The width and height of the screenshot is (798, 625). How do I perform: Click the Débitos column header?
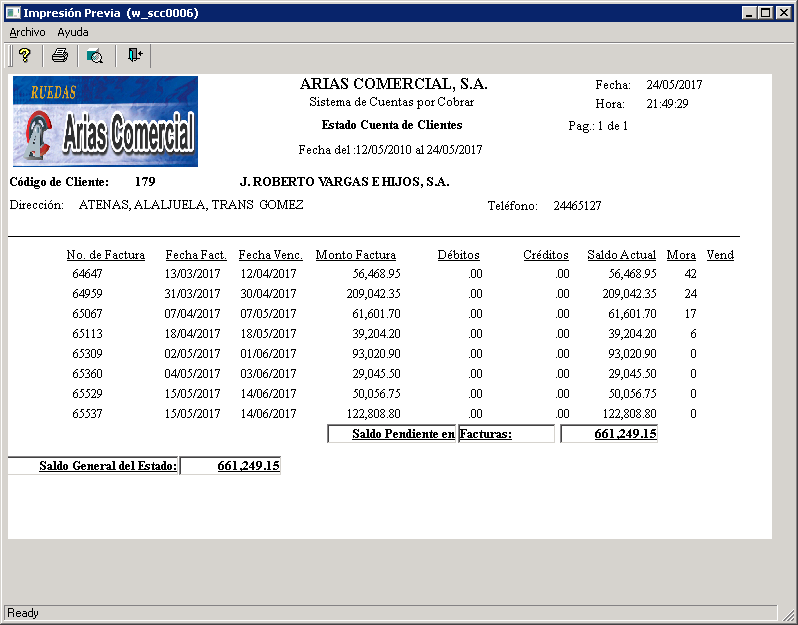coord(459,255)
